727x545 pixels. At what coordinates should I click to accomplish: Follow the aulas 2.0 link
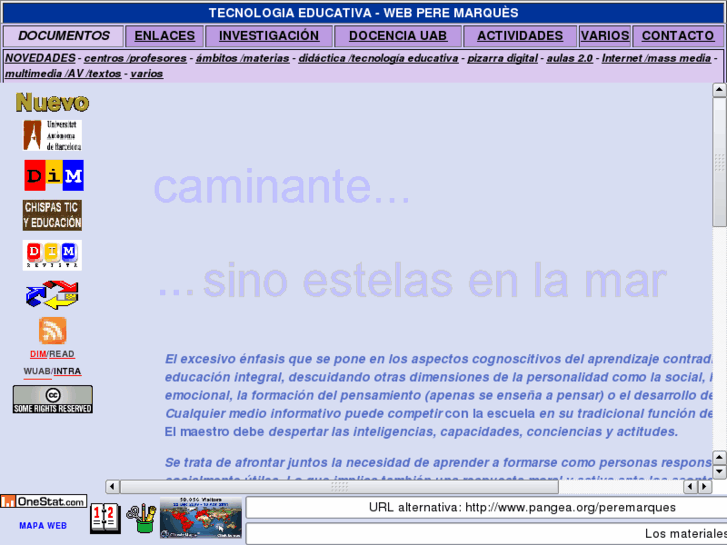click(x=570, y=58)
